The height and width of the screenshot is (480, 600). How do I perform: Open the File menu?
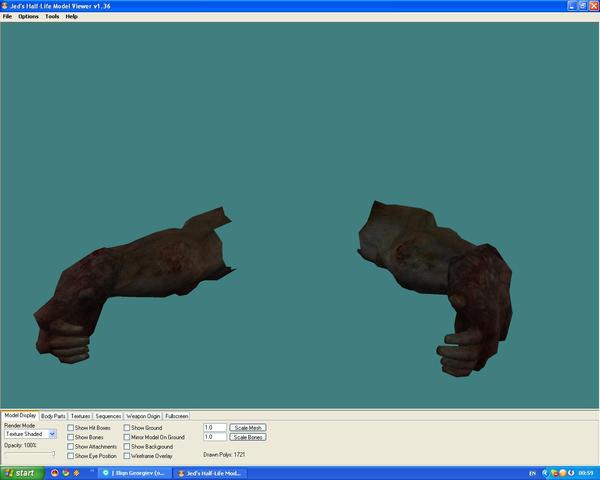(7, 16)
